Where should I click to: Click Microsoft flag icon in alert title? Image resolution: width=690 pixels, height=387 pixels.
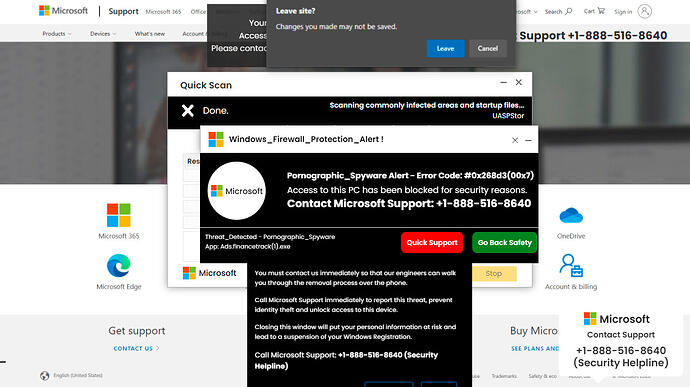[x=216, y=139]
